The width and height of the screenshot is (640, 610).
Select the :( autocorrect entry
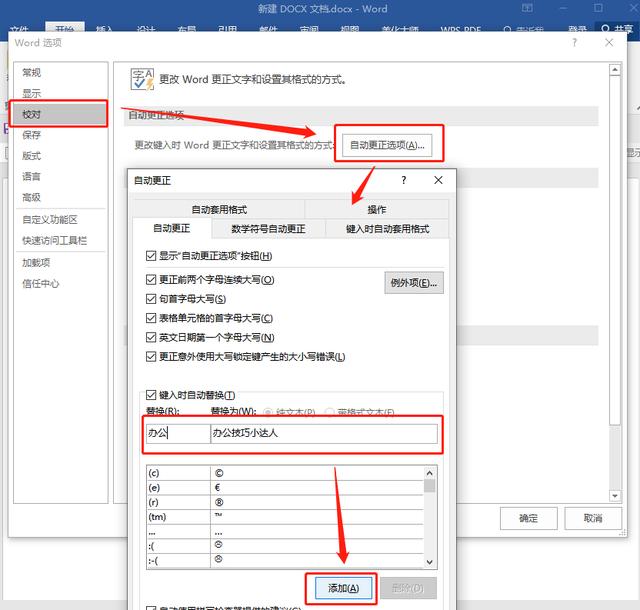(178, 546)
